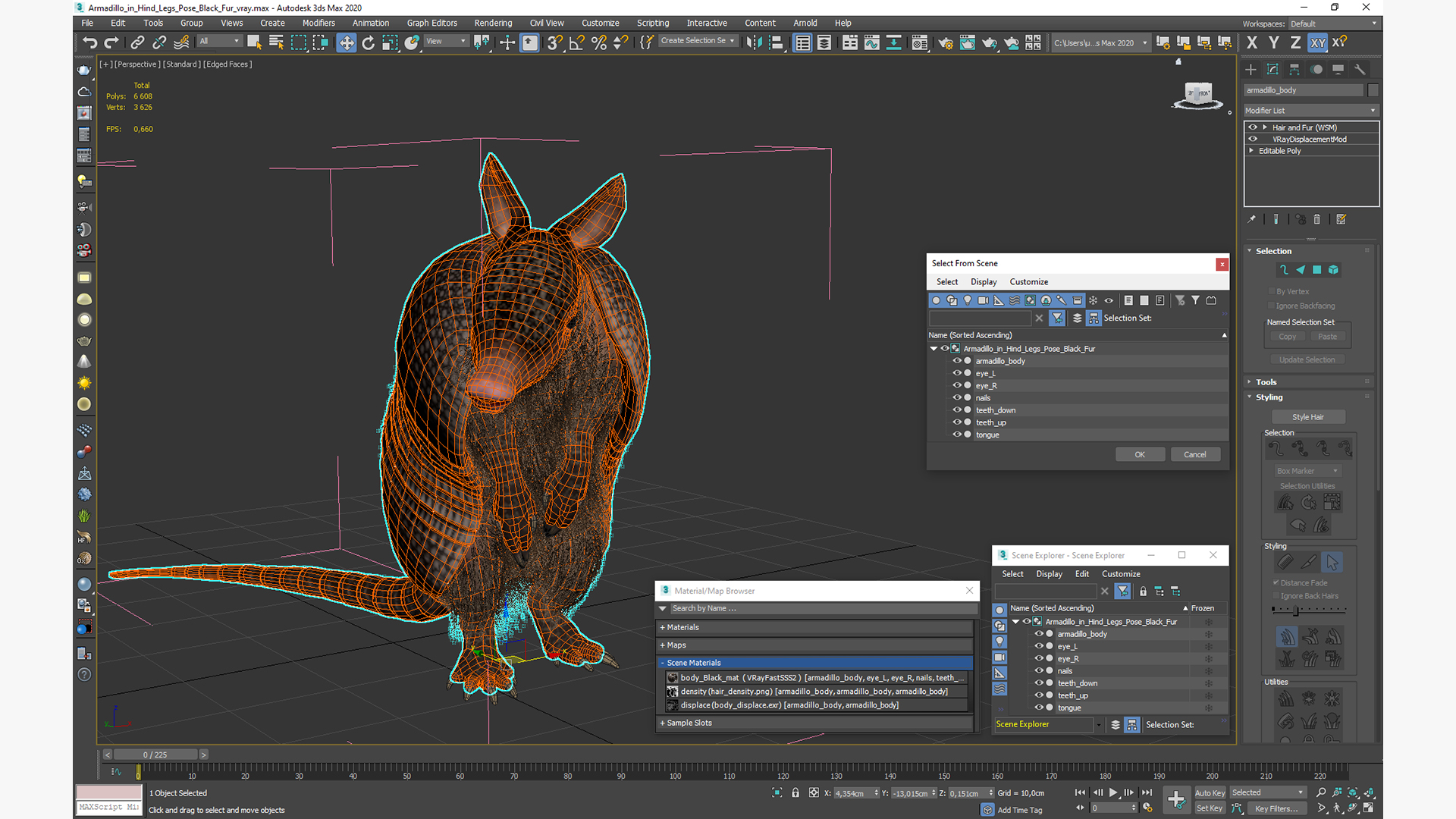Toggle Angle Snap icon
The width and height of the screenshot is (1456, 819).
[x=577, y=42]
